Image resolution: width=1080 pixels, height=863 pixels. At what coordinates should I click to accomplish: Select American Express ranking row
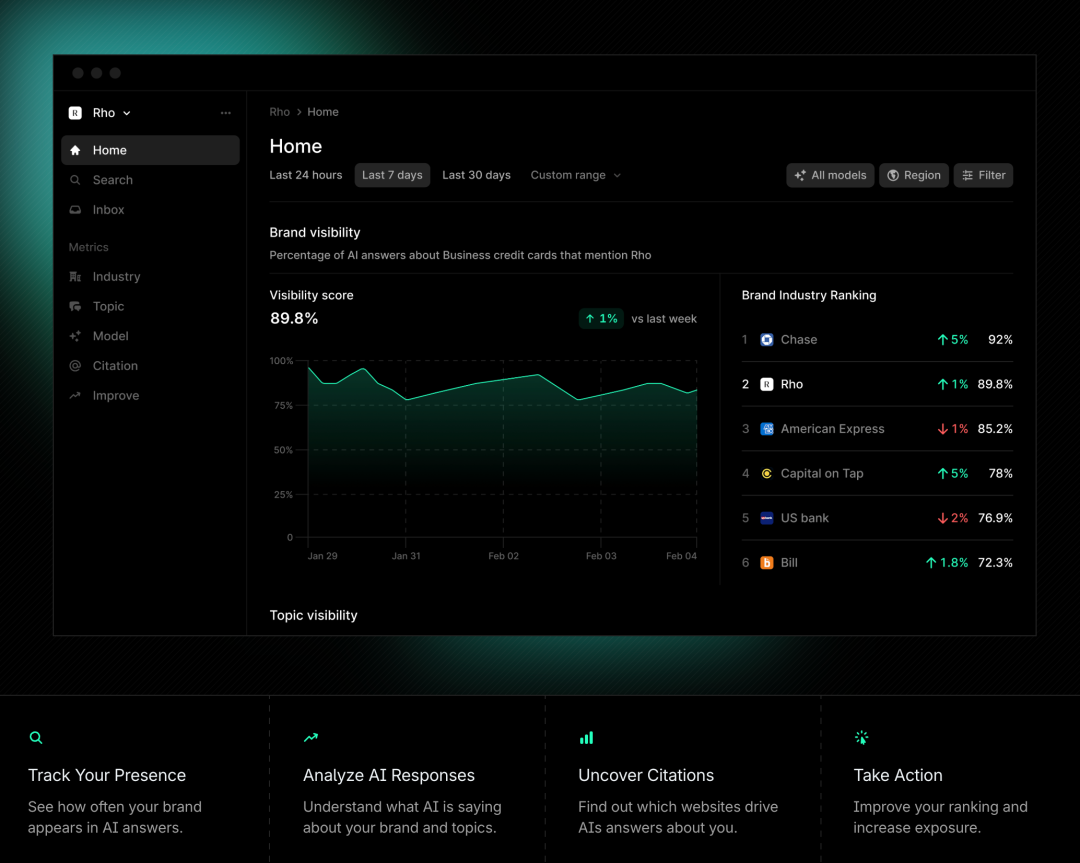[877, 429]
